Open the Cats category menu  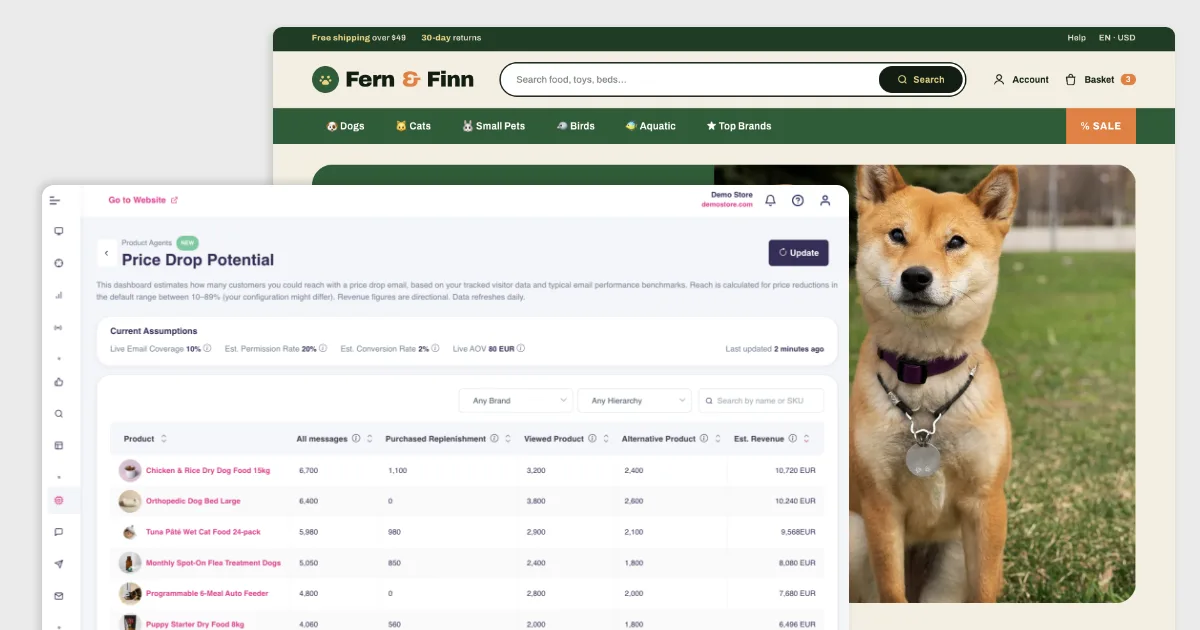[413, 126]
